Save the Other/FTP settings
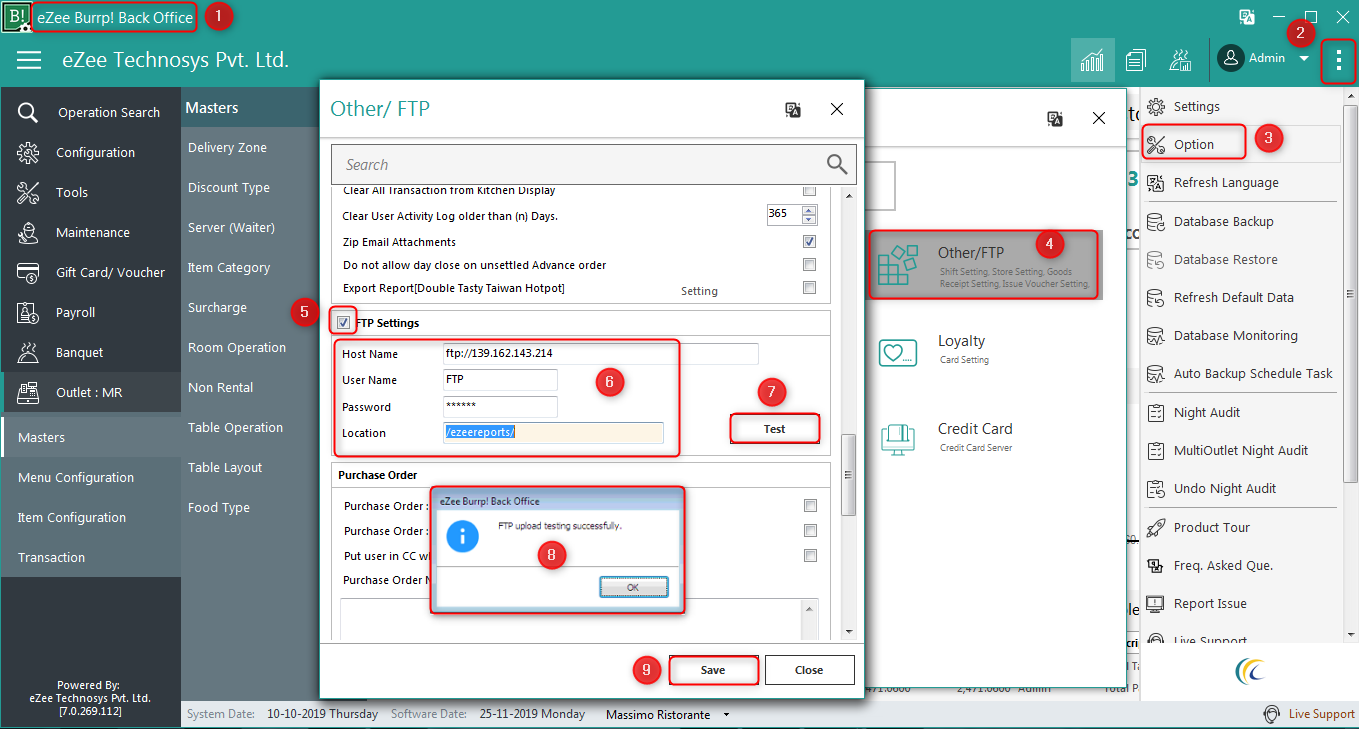This screenshot has width=1359, height=729. [x=713, y=670]
